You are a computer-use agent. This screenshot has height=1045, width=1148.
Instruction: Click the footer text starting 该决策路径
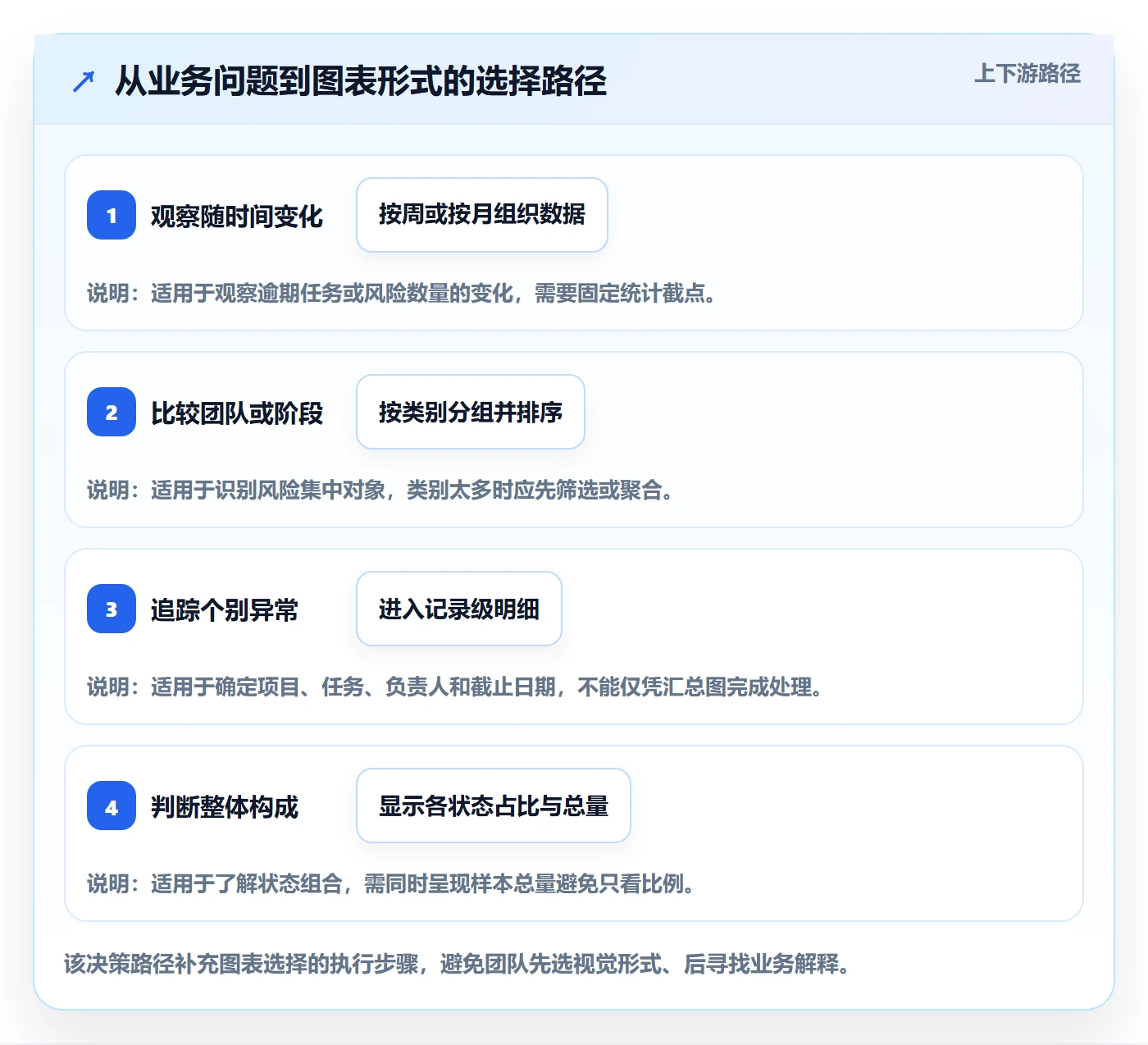457,963
